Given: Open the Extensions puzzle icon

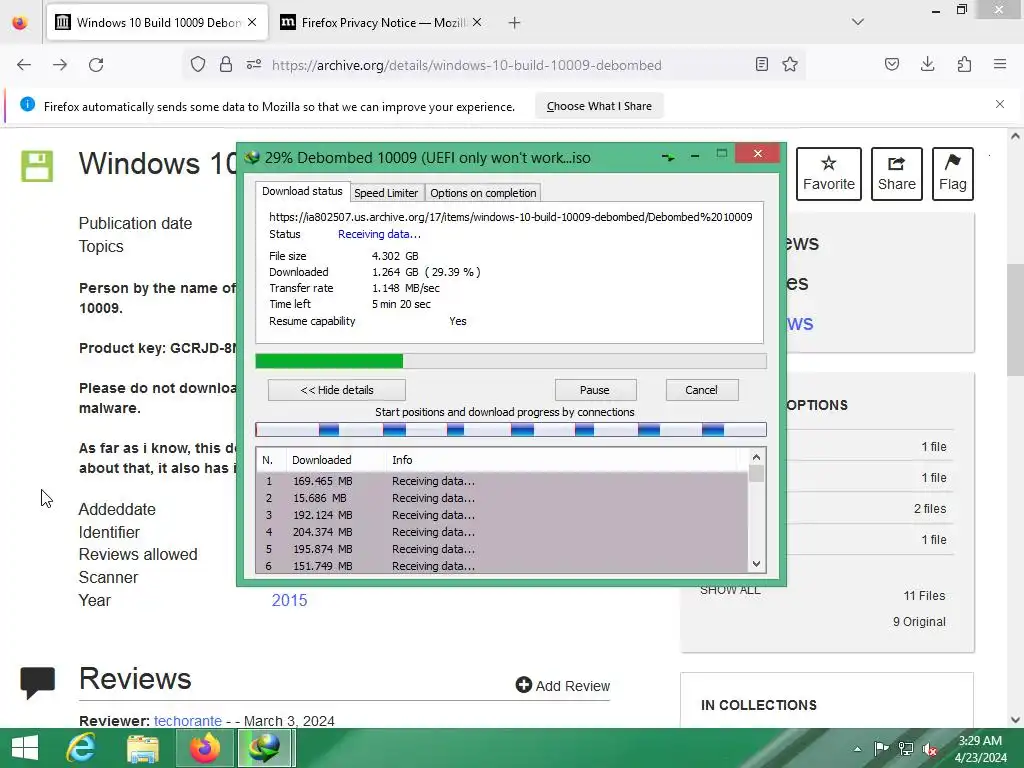Looking at the screenshot, I should coord(964,64).
